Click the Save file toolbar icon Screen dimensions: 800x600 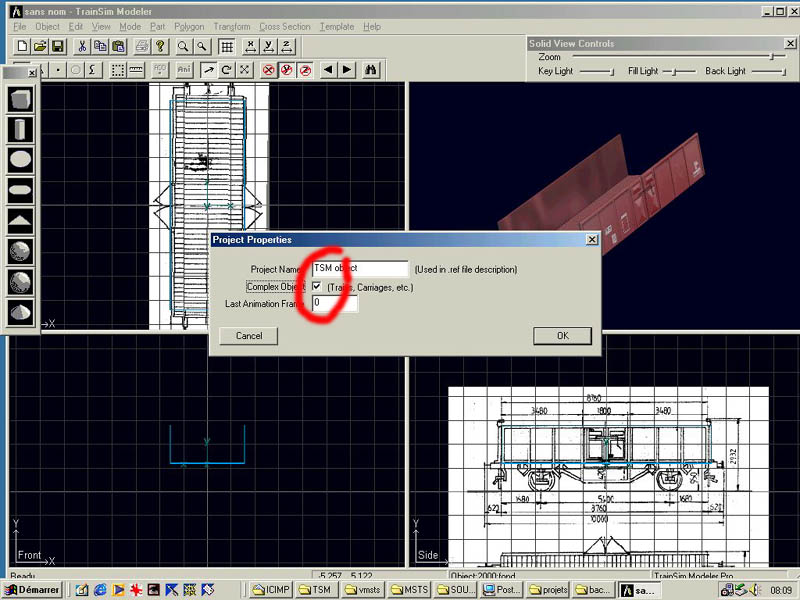point(58,47)
